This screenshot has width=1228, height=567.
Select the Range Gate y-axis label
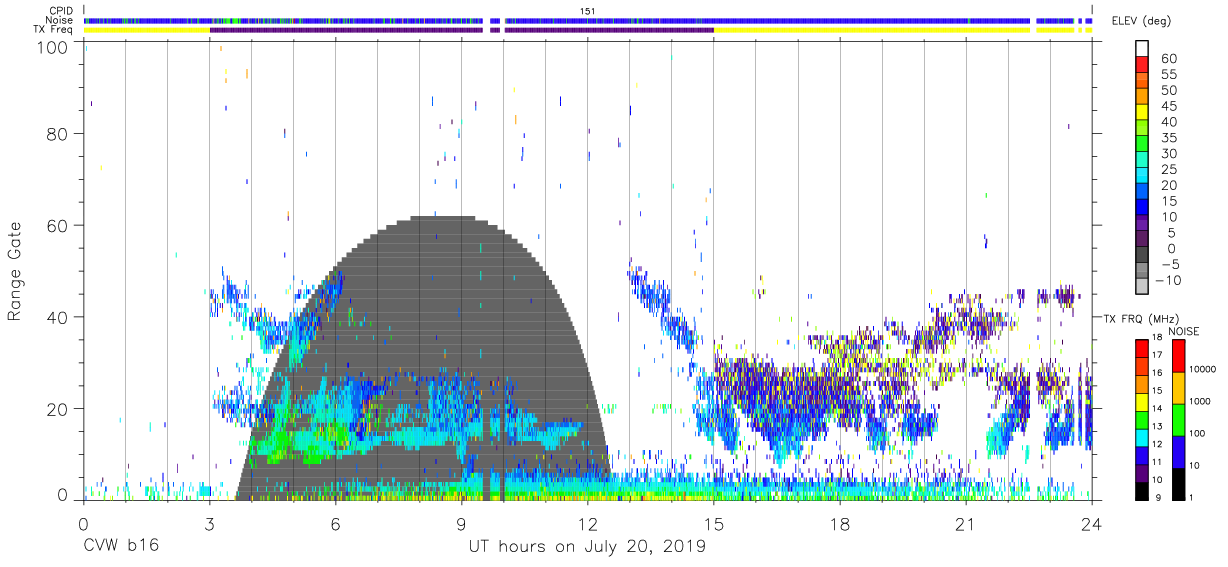(16, 271)
